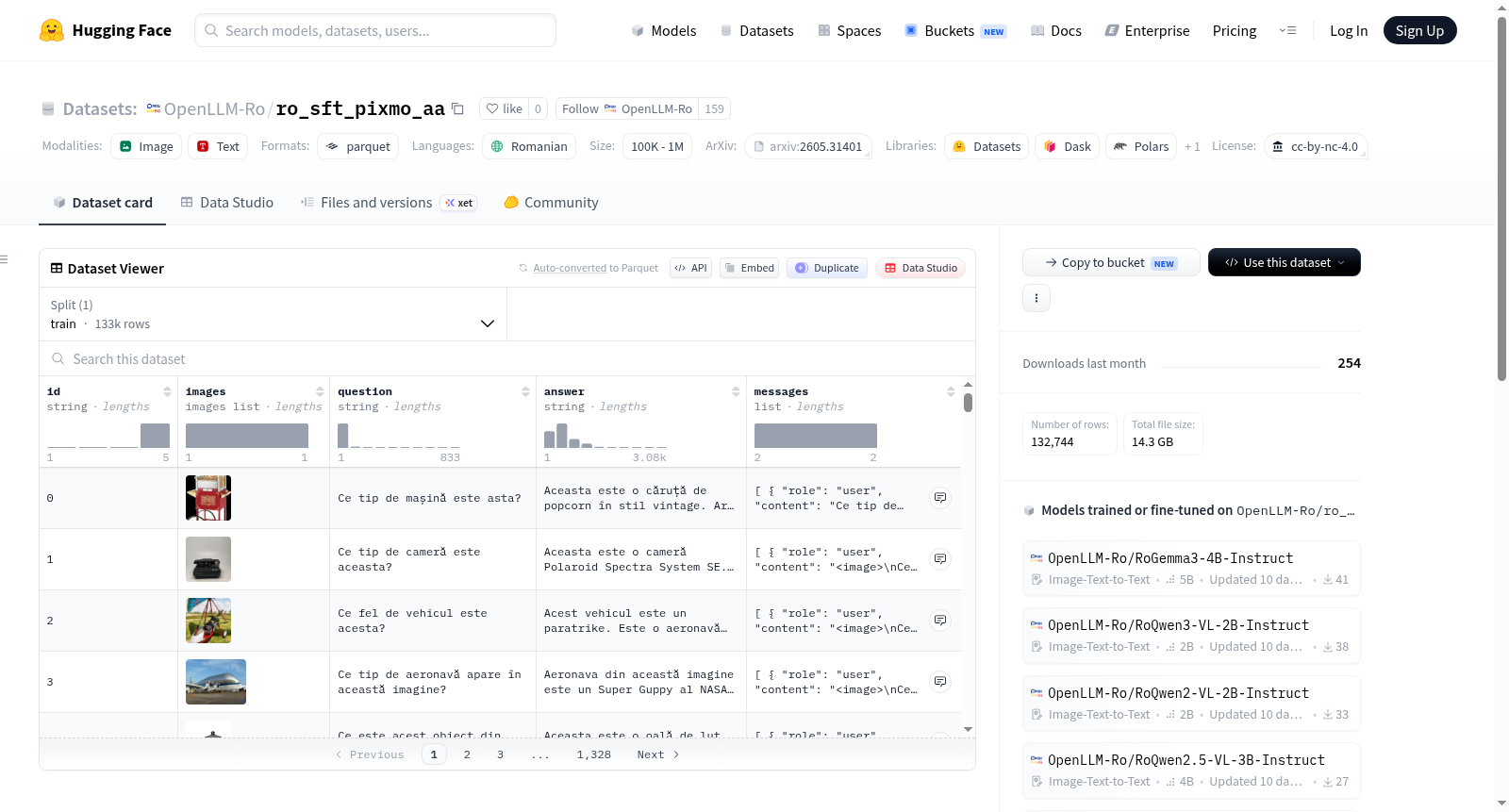The height and width of the screenshot is (812, 1509).
Task: Click the Copy to bucket button
Action: [1111, 262]
